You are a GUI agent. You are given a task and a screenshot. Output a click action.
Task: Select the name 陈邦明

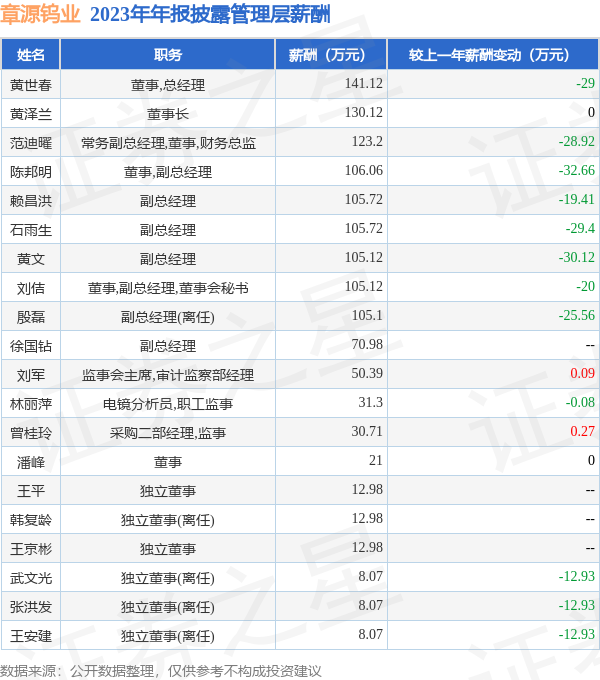click(x=31, y=172)
